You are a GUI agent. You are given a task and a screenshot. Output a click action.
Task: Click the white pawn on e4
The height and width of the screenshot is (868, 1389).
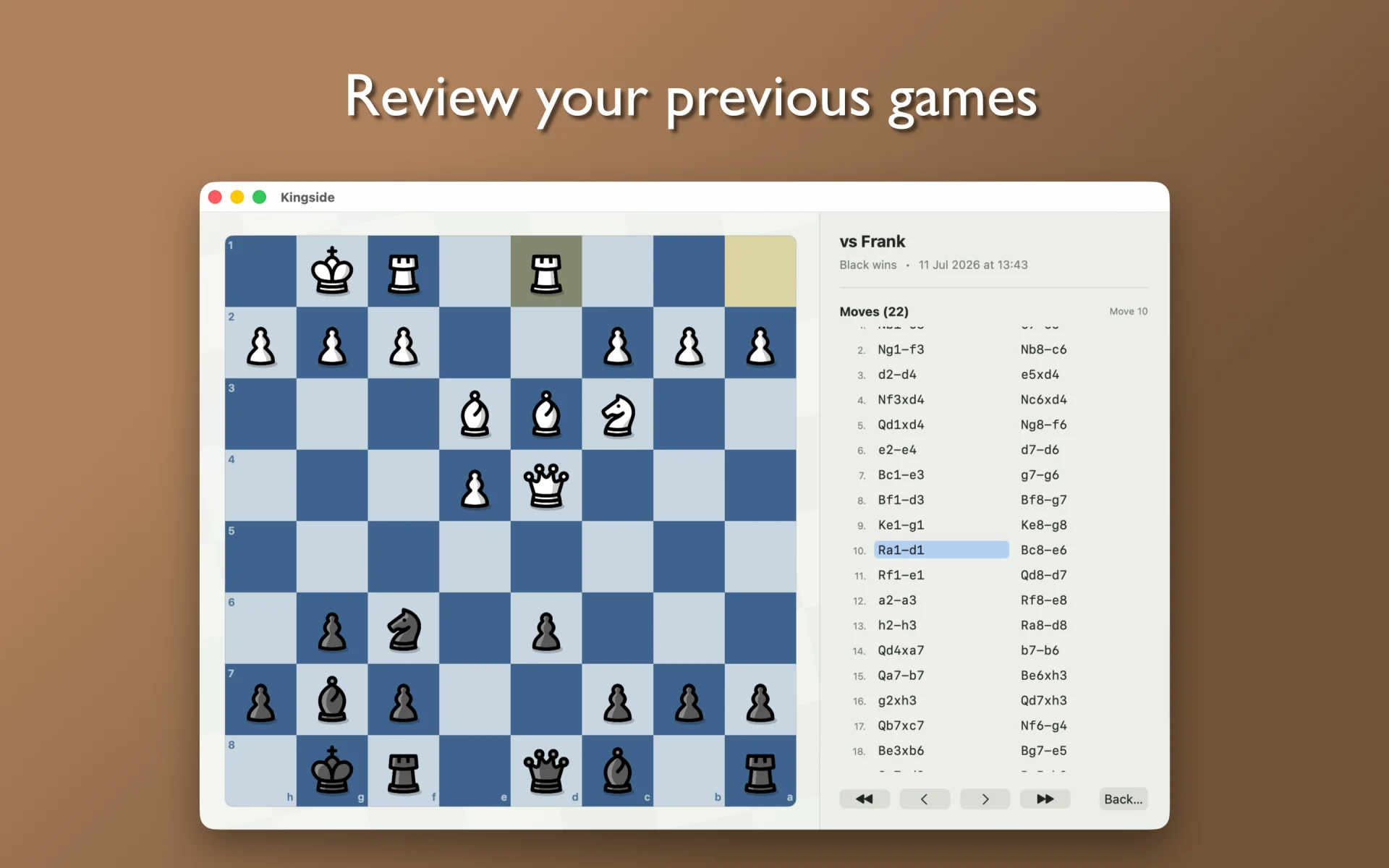pos(475,488)
